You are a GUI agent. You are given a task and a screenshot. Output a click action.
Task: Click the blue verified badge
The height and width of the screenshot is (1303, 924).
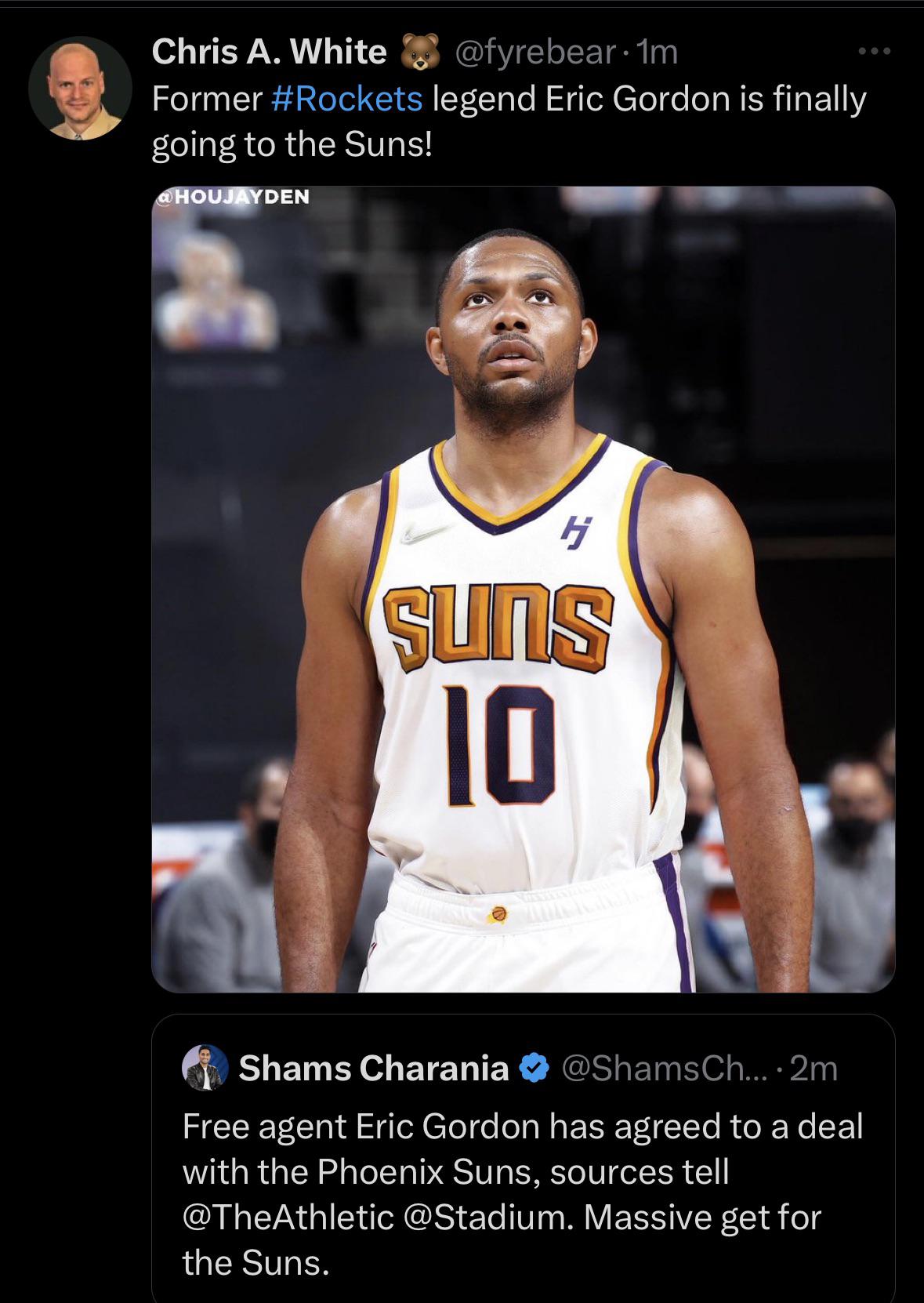point(534,1068)
